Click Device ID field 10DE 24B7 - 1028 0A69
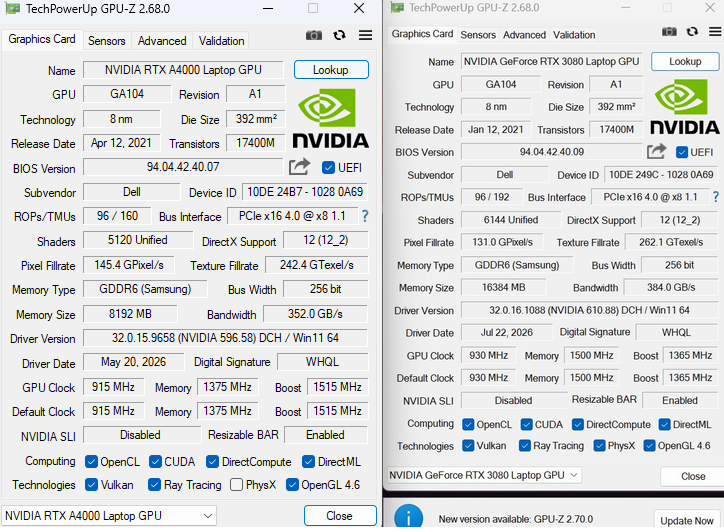 [x=305, y=192]
